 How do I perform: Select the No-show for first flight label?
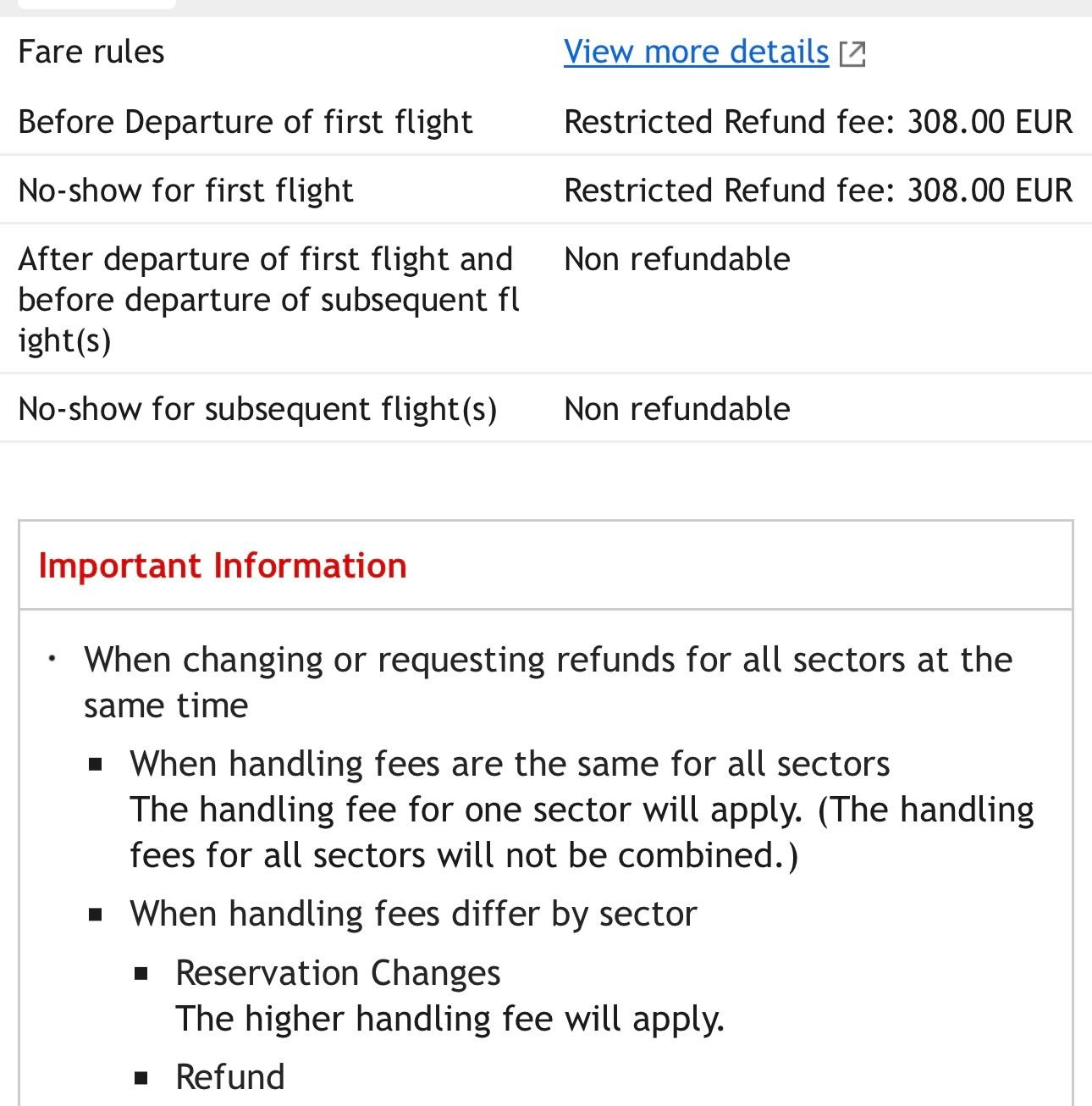[x=185, y=191]
